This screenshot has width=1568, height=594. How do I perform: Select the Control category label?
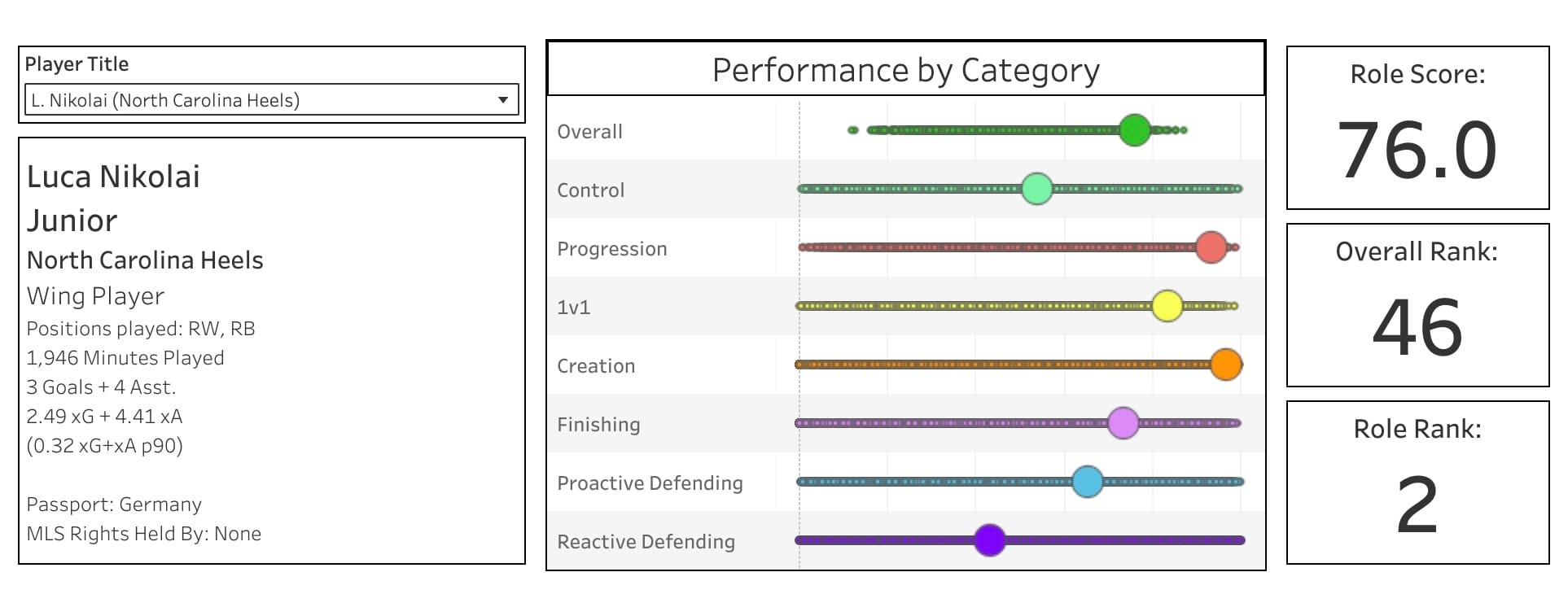point(591,190)
